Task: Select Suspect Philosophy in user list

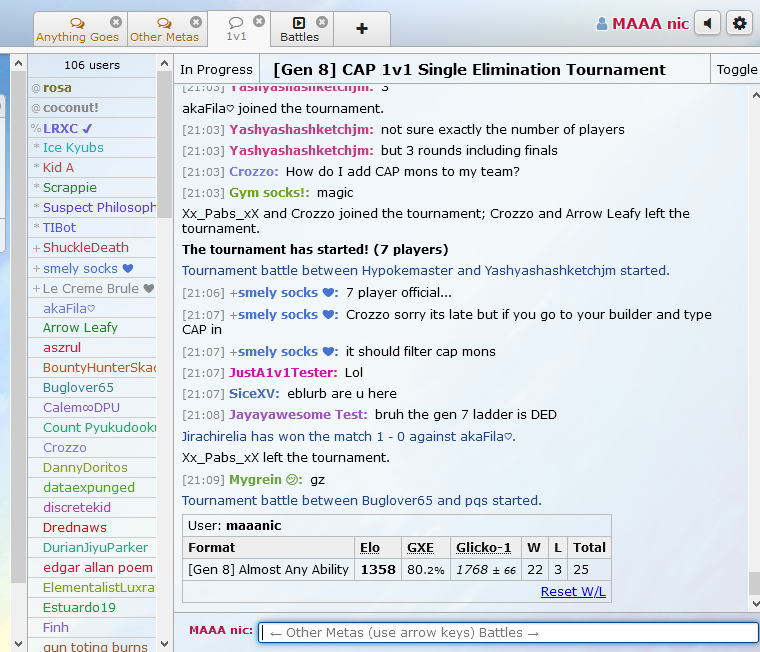Action: pyautogui.click(x=92, y=207)
